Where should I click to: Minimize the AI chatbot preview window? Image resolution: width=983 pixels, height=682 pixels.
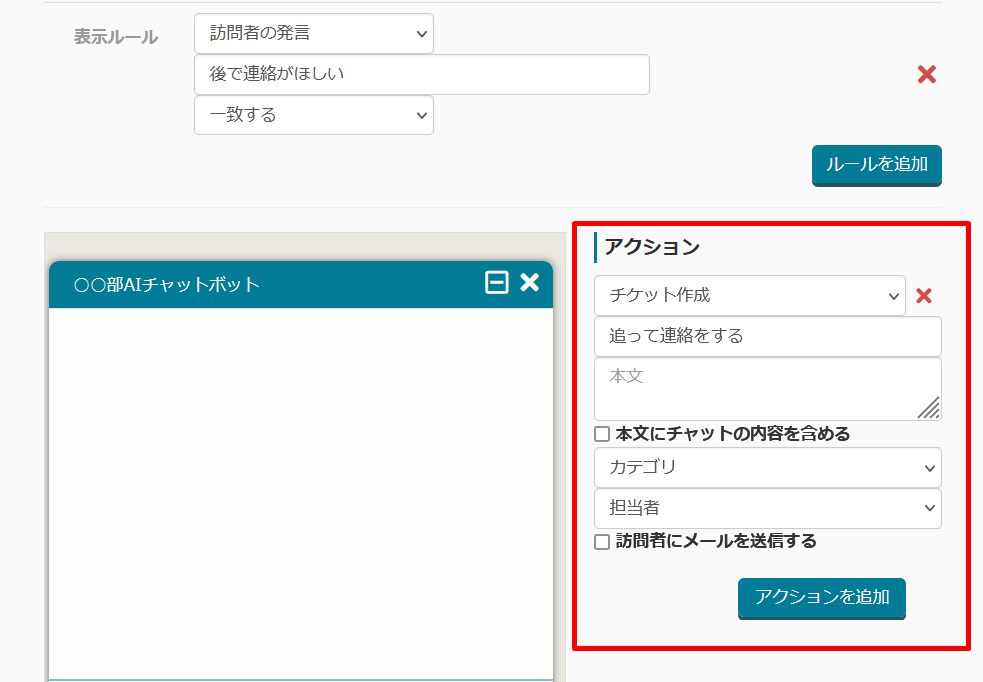pyautogui.click(x=496, y=283)
